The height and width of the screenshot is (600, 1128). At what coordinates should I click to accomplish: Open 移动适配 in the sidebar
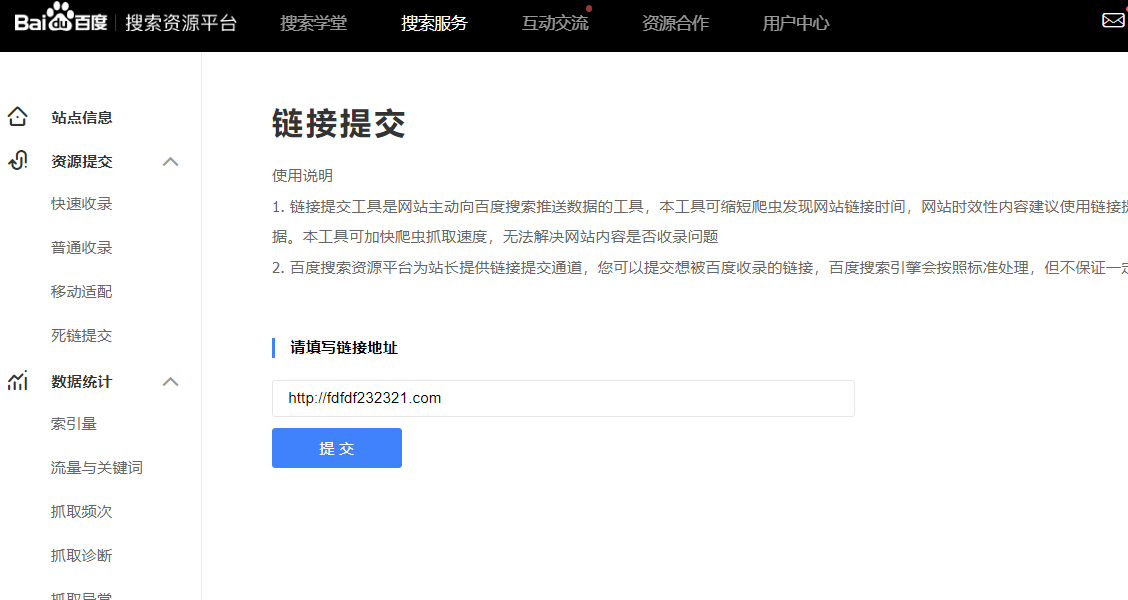82,291
